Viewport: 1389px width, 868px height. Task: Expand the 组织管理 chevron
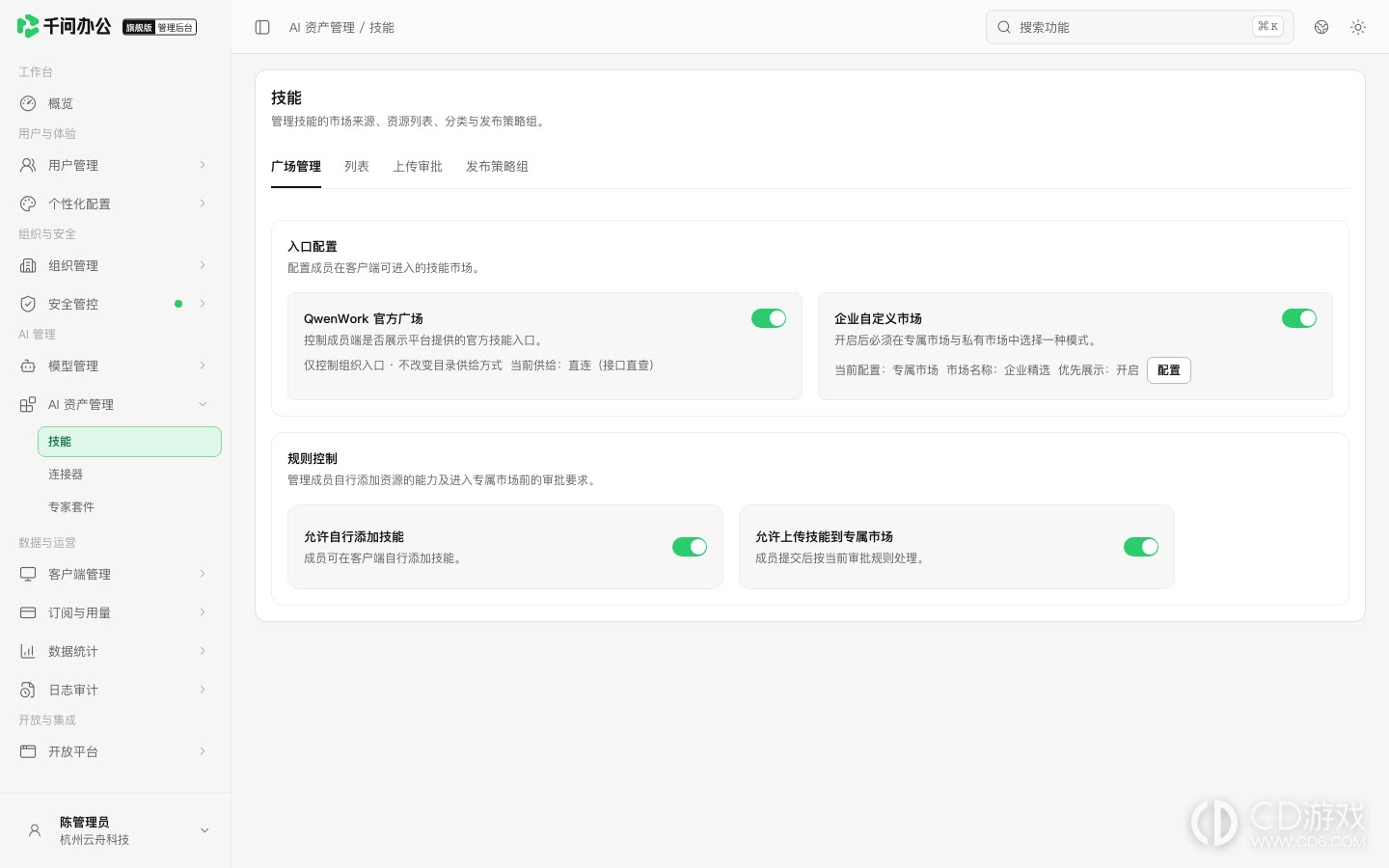point(203,265)
